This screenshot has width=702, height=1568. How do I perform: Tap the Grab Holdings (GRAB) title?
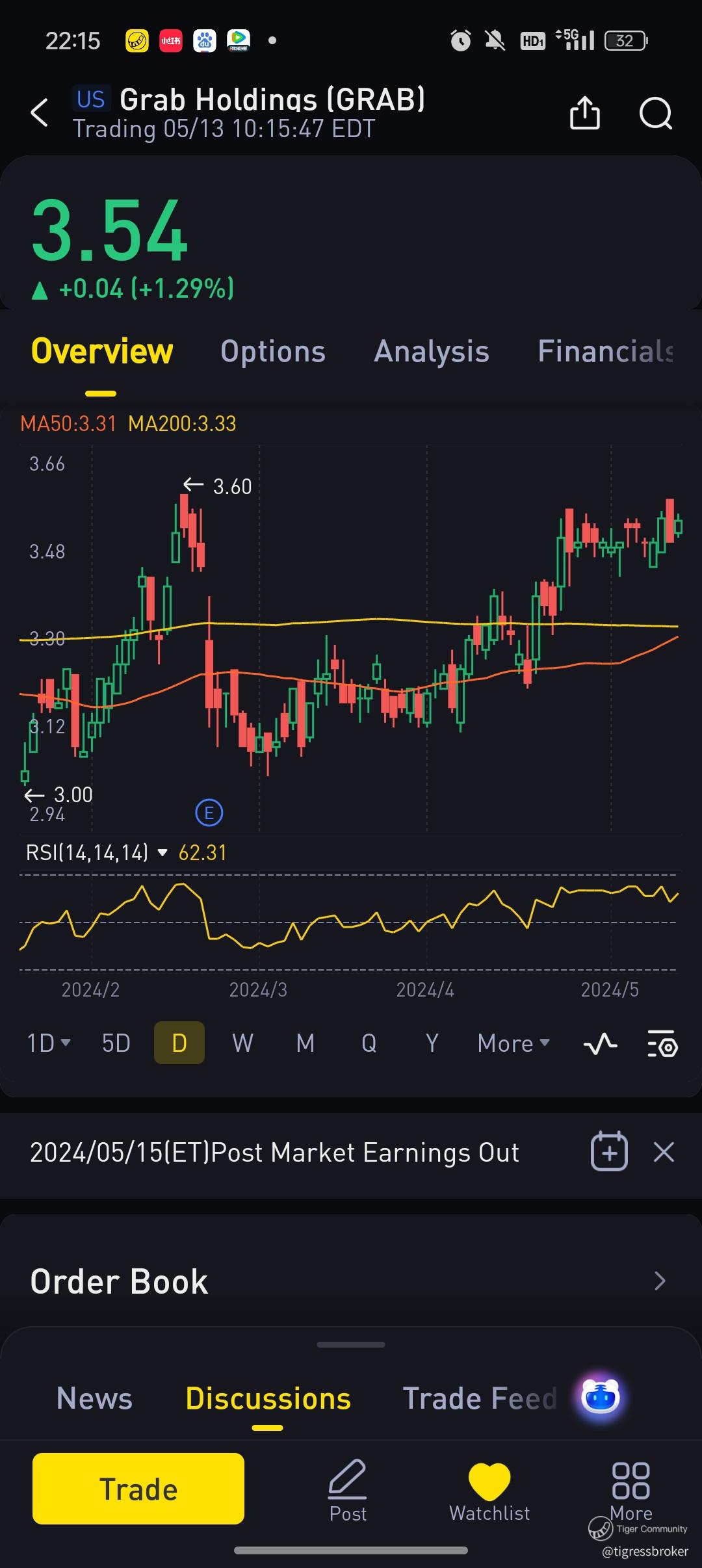(x=272, y=99)
